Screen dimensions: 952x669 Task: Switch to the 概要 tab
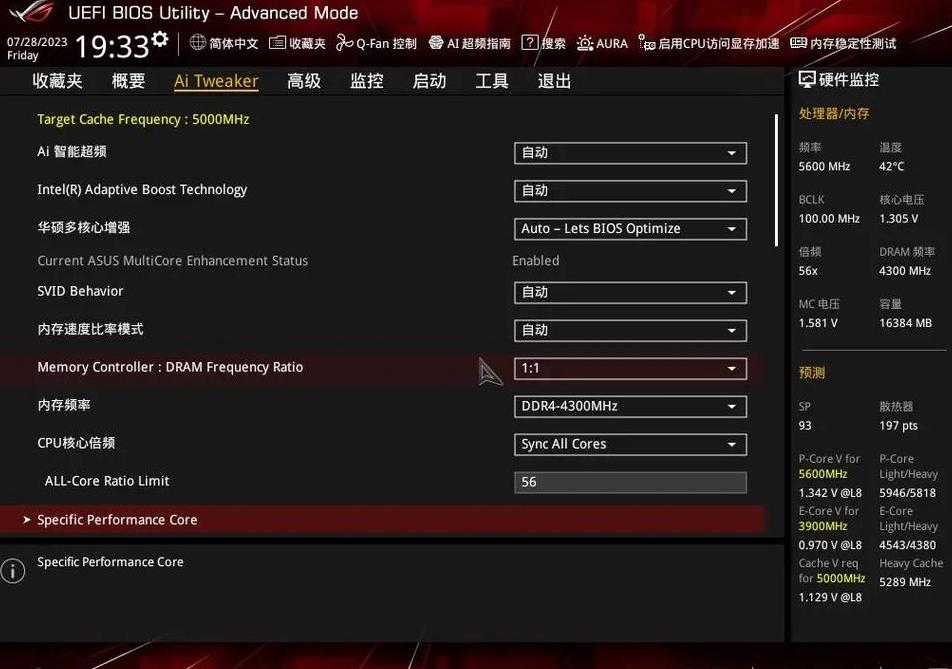pos(129,81)
